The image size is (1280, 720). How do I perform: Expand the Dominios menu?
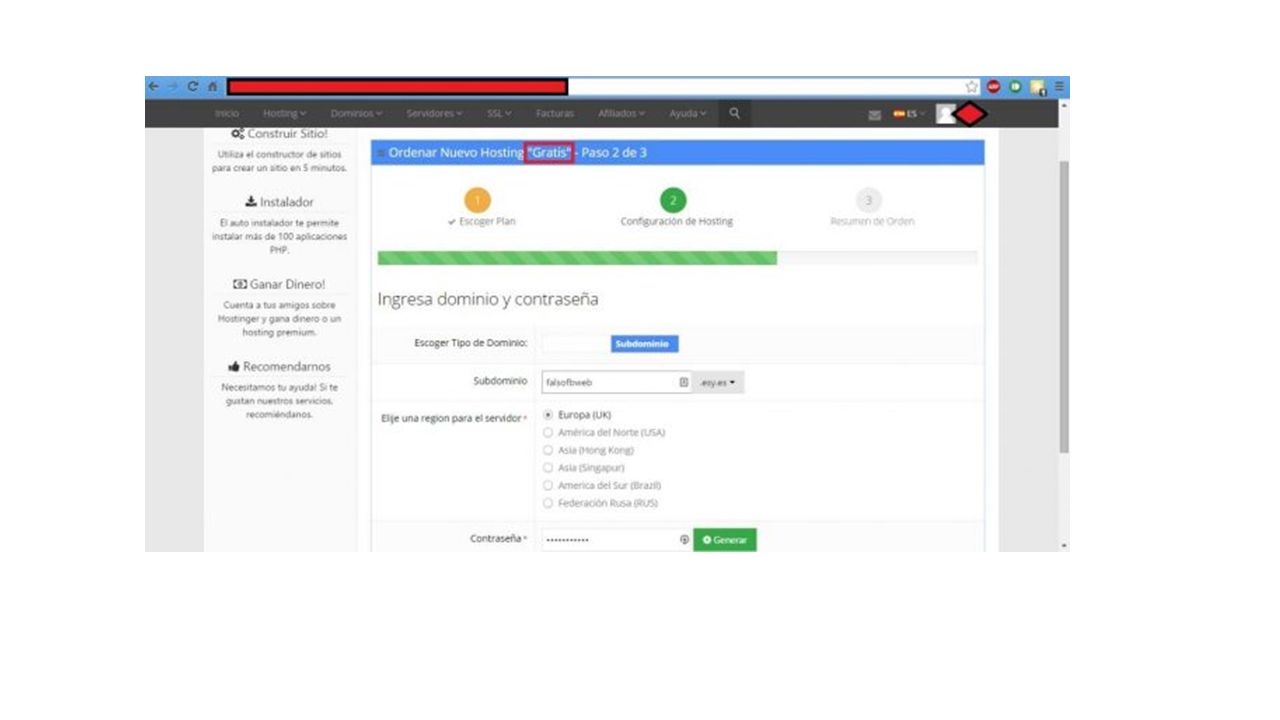[x=357, y=114]
